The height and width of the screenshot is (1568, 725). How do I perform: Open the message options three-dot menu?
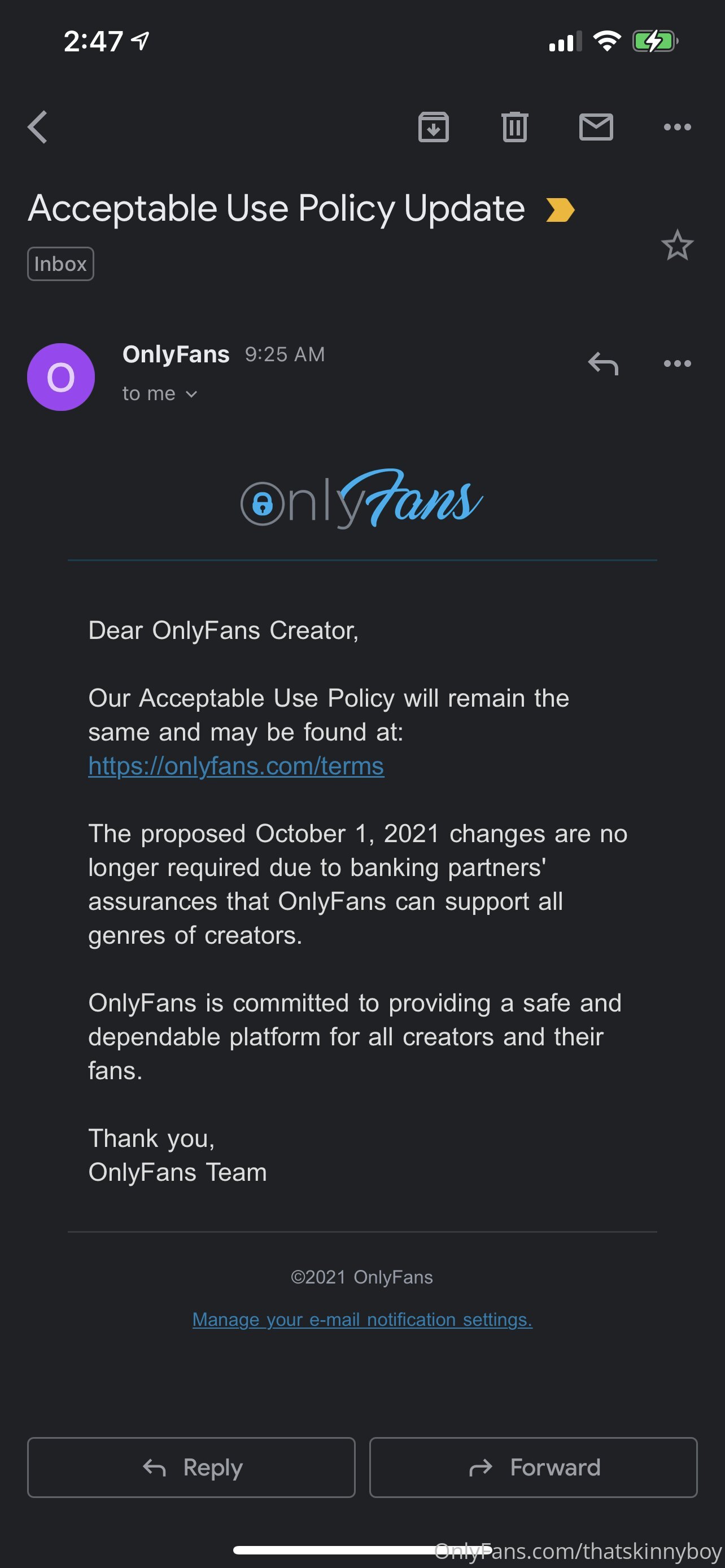[677, 363]
